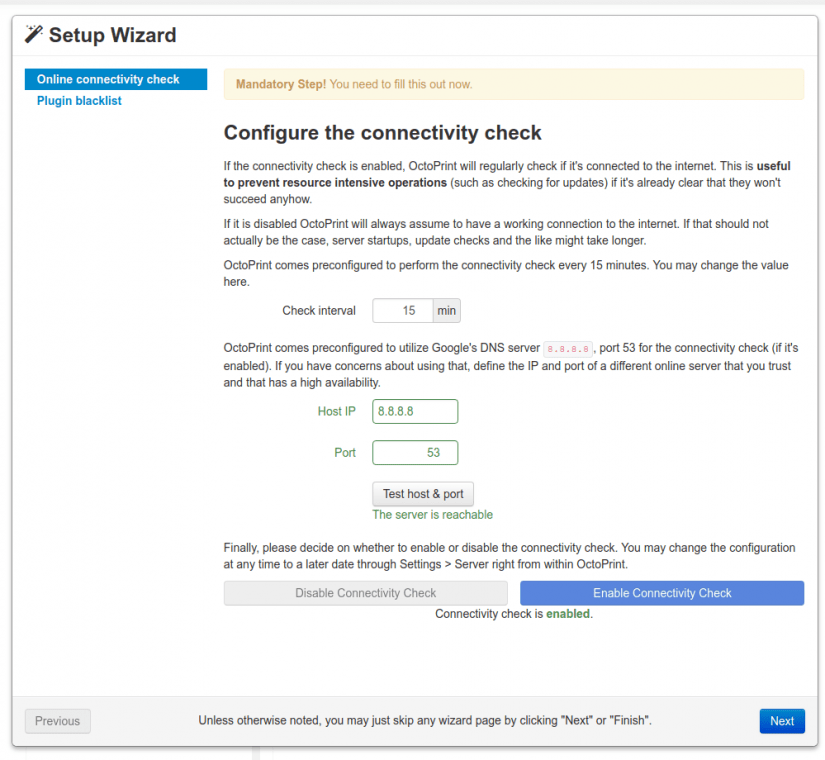Click into the Host IP field

pos(415,411)
